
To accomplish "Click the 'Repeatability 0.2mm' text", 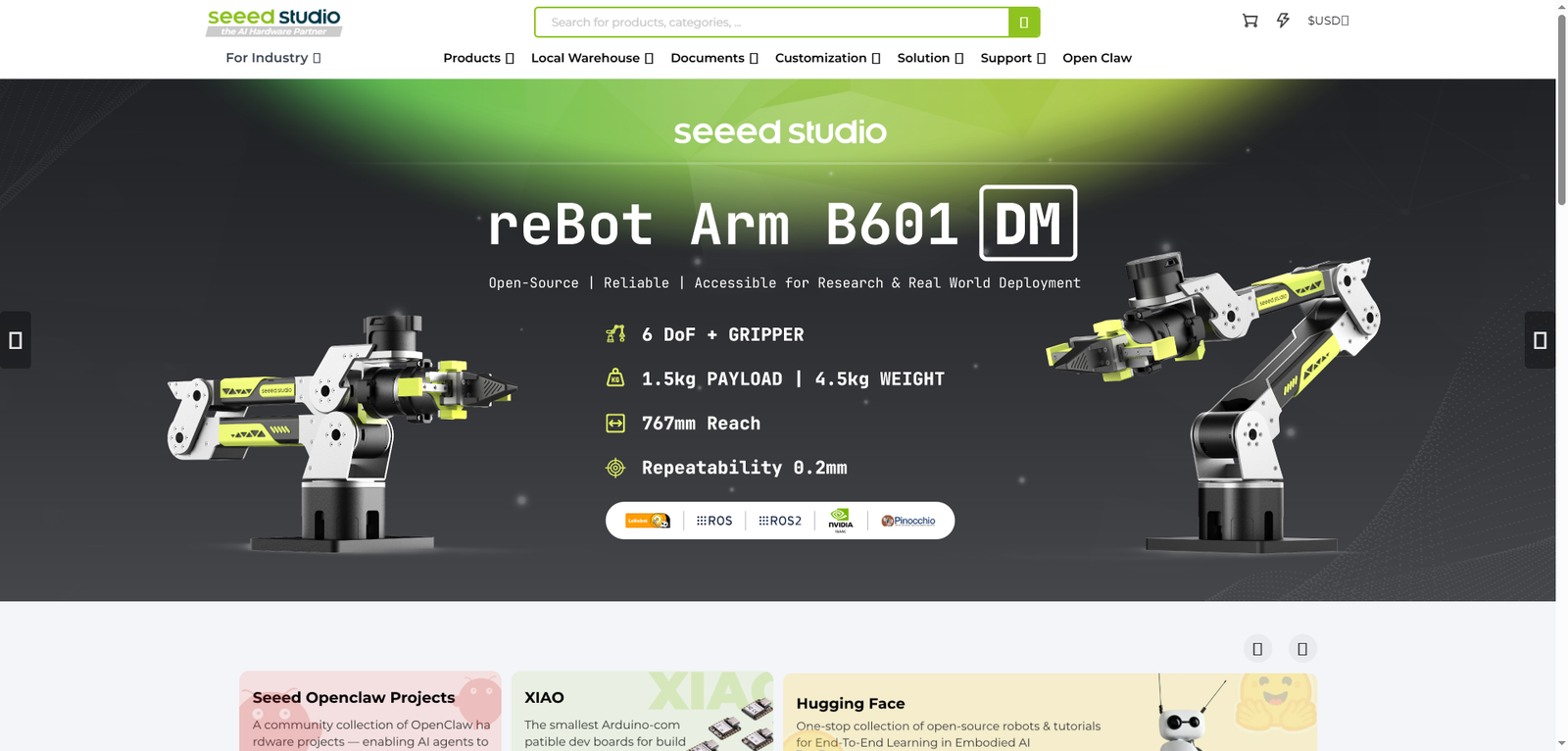I will pos(745,468).
